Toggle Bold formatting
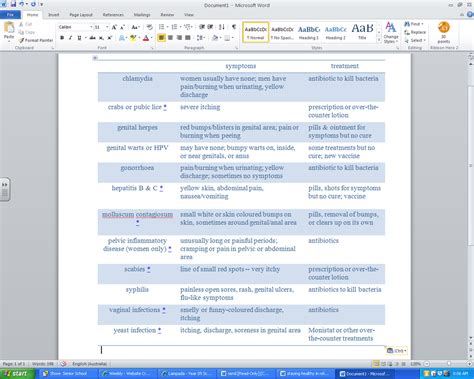This screenshot has height=379, width=474. [62, 38]
